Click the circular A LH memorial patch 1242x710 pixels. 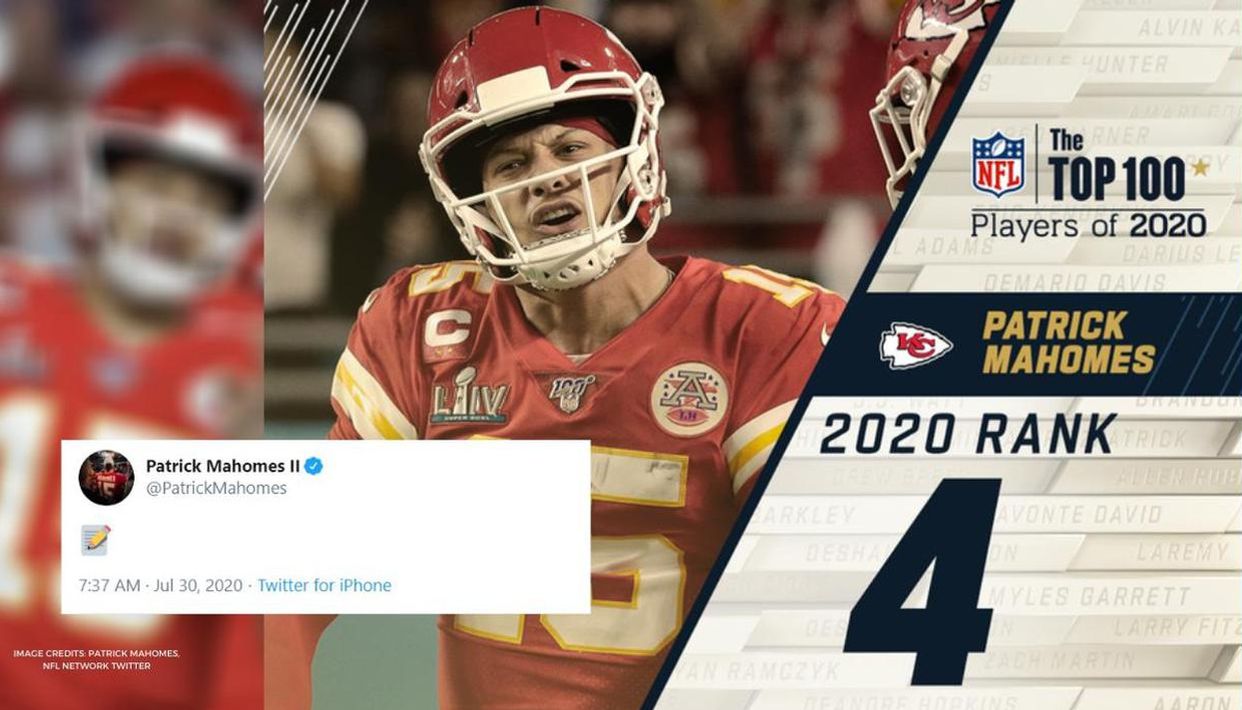689,398
